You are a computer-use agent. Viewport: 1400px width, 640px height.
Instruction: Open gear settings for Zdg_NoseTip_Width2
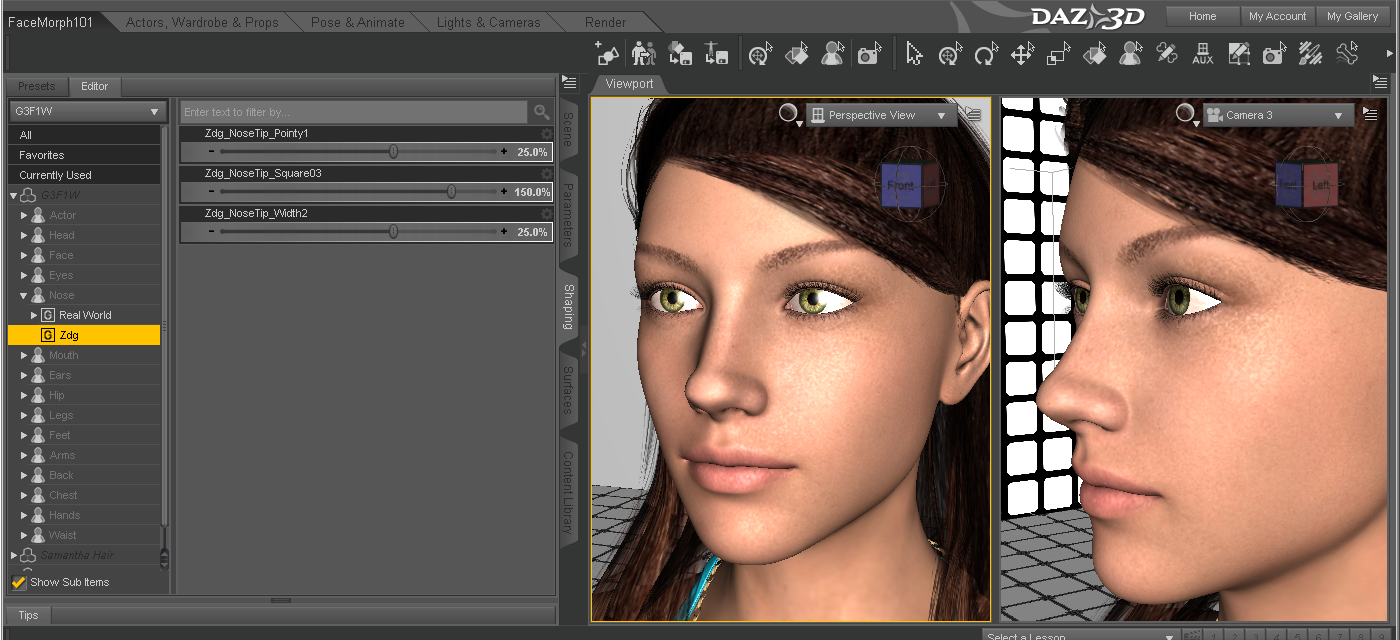(x=547, y=213)
